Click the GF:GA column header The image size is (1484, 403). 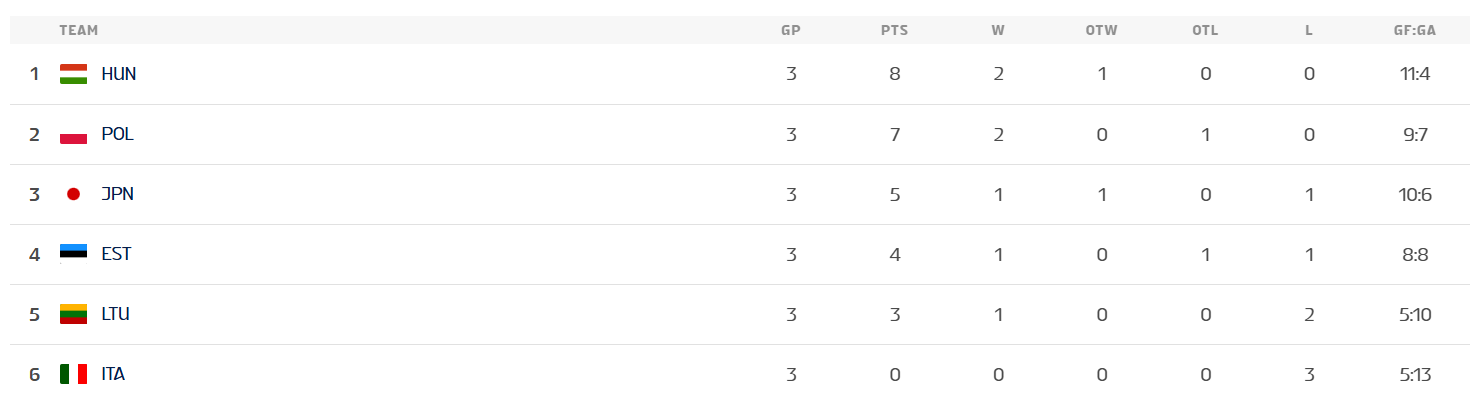tap(1414, 30)
